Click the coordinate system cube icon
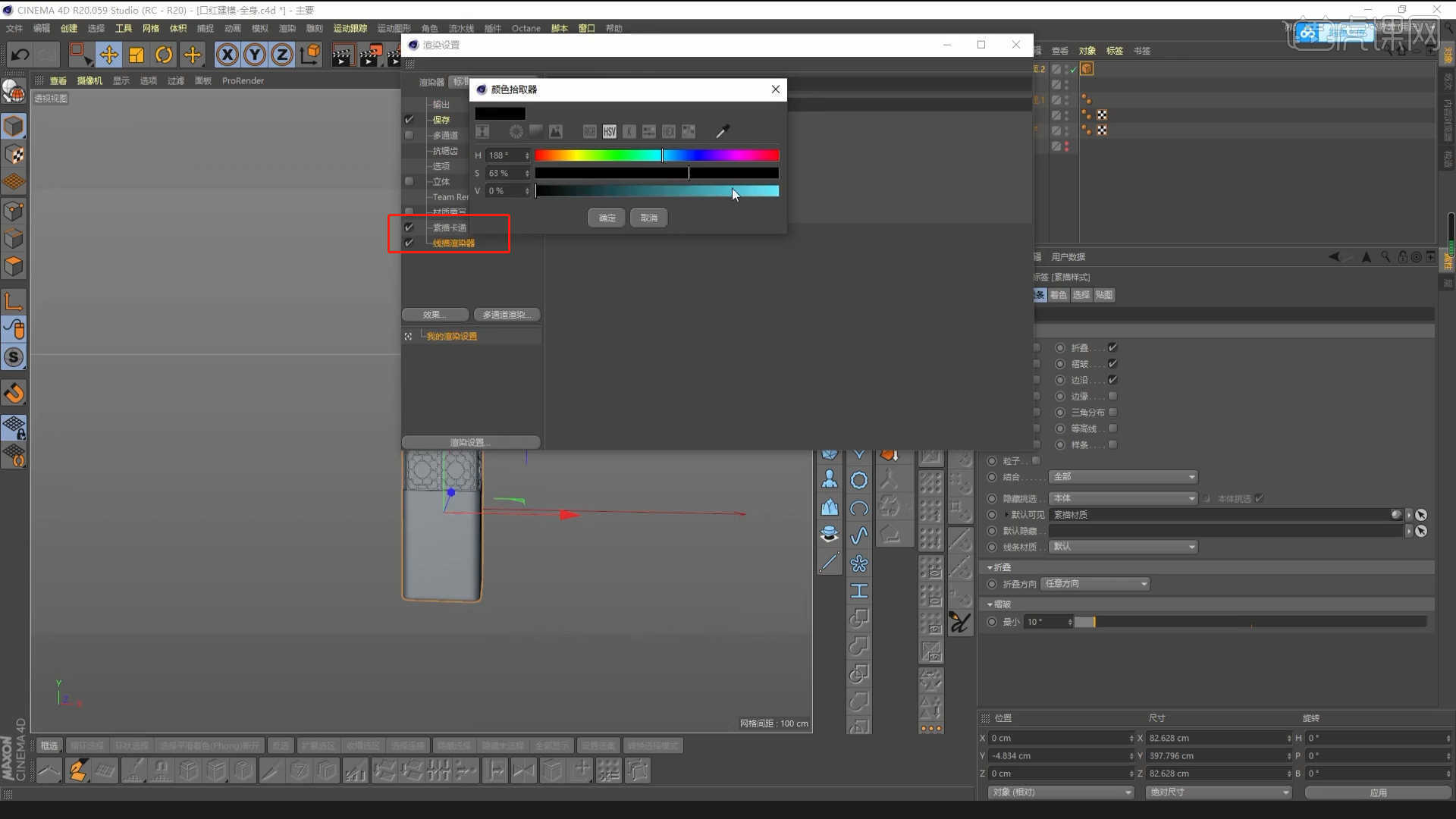Viewport: 1456px width, 819px height. (310, 55)
